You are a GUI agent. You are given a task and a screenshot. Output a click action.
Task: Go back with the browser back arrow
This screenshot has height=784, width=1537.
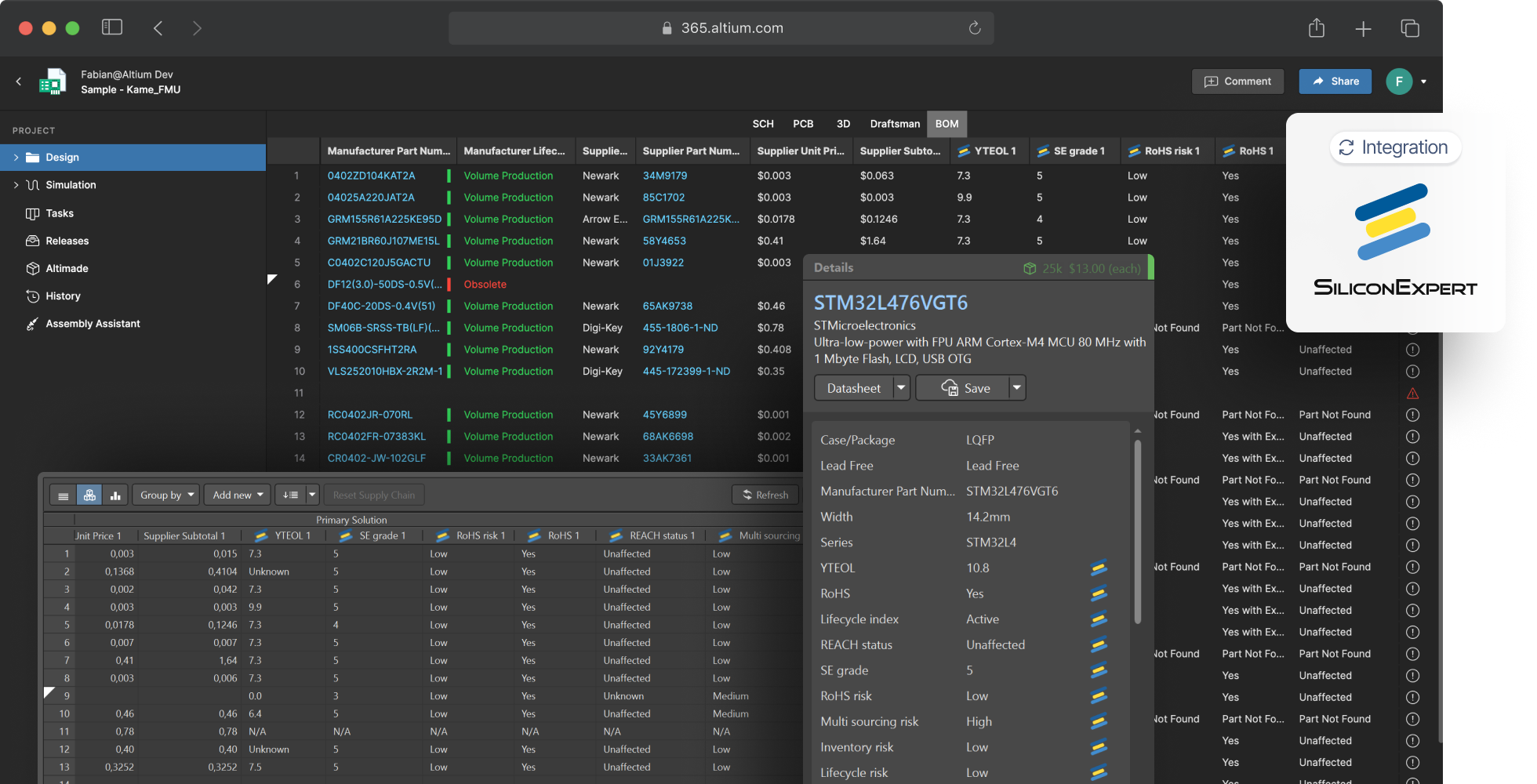coord(158,28)
